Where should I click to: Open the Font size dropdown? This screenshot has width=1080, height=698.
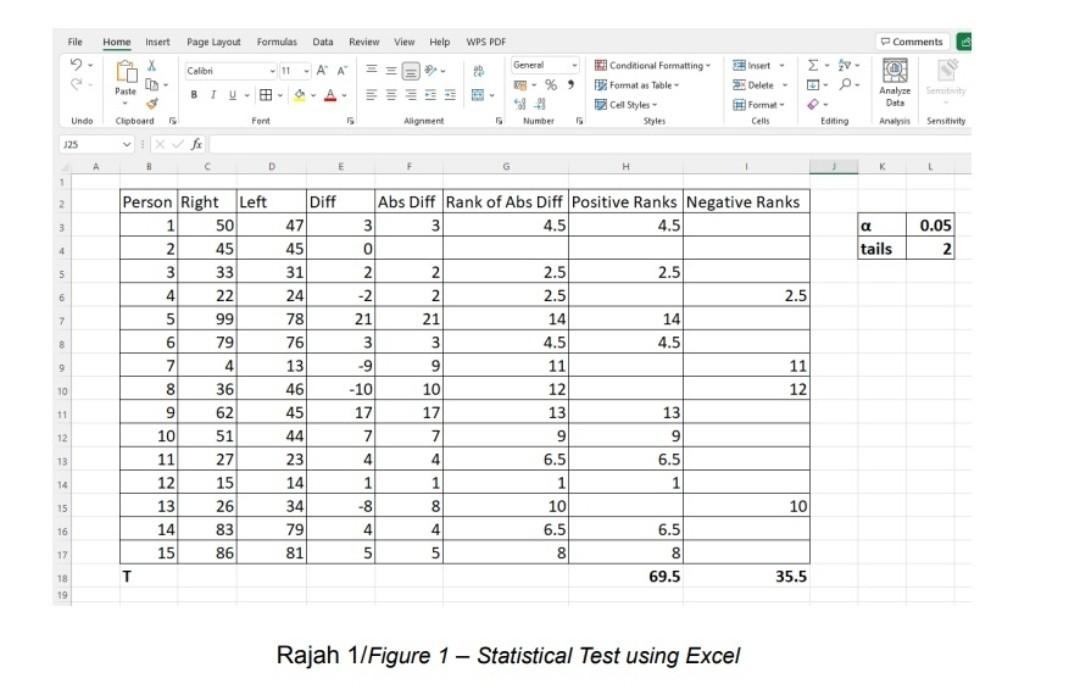point(306,70)
